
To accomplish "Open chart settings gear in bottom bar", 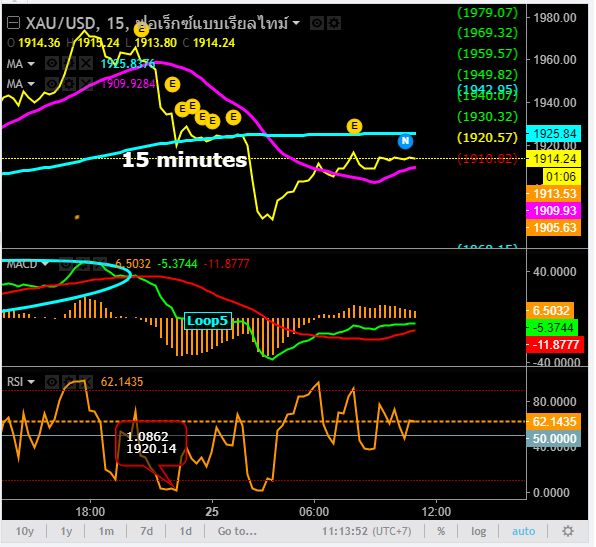I will pos(568,531).
